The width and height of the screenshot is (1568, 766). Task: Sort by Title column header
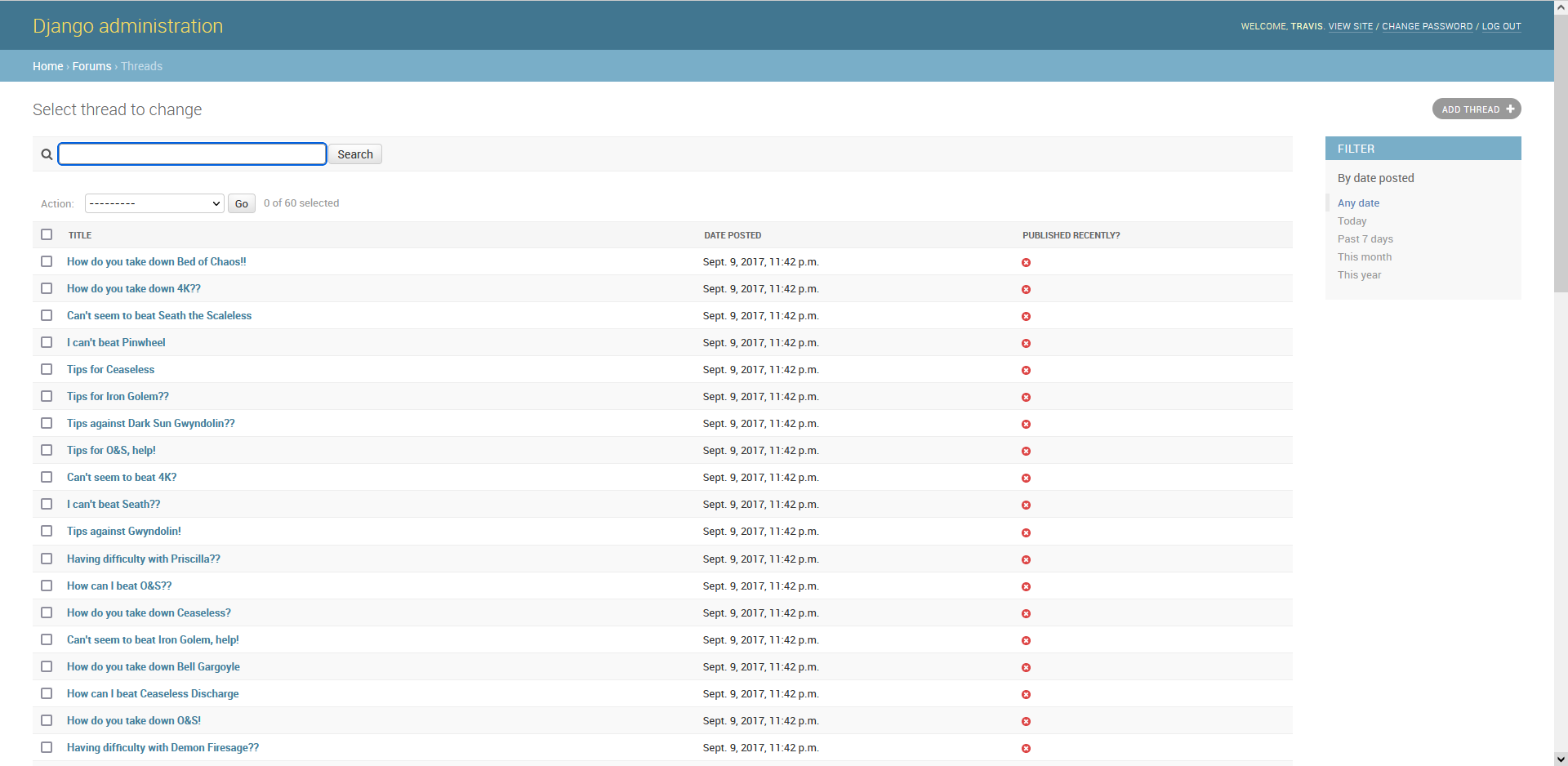(80, 235)
